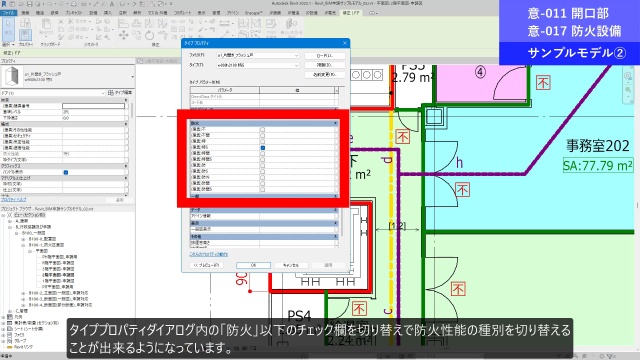
Task: Click the キャンセル cancel button in dialog
Action: point(291,265)
